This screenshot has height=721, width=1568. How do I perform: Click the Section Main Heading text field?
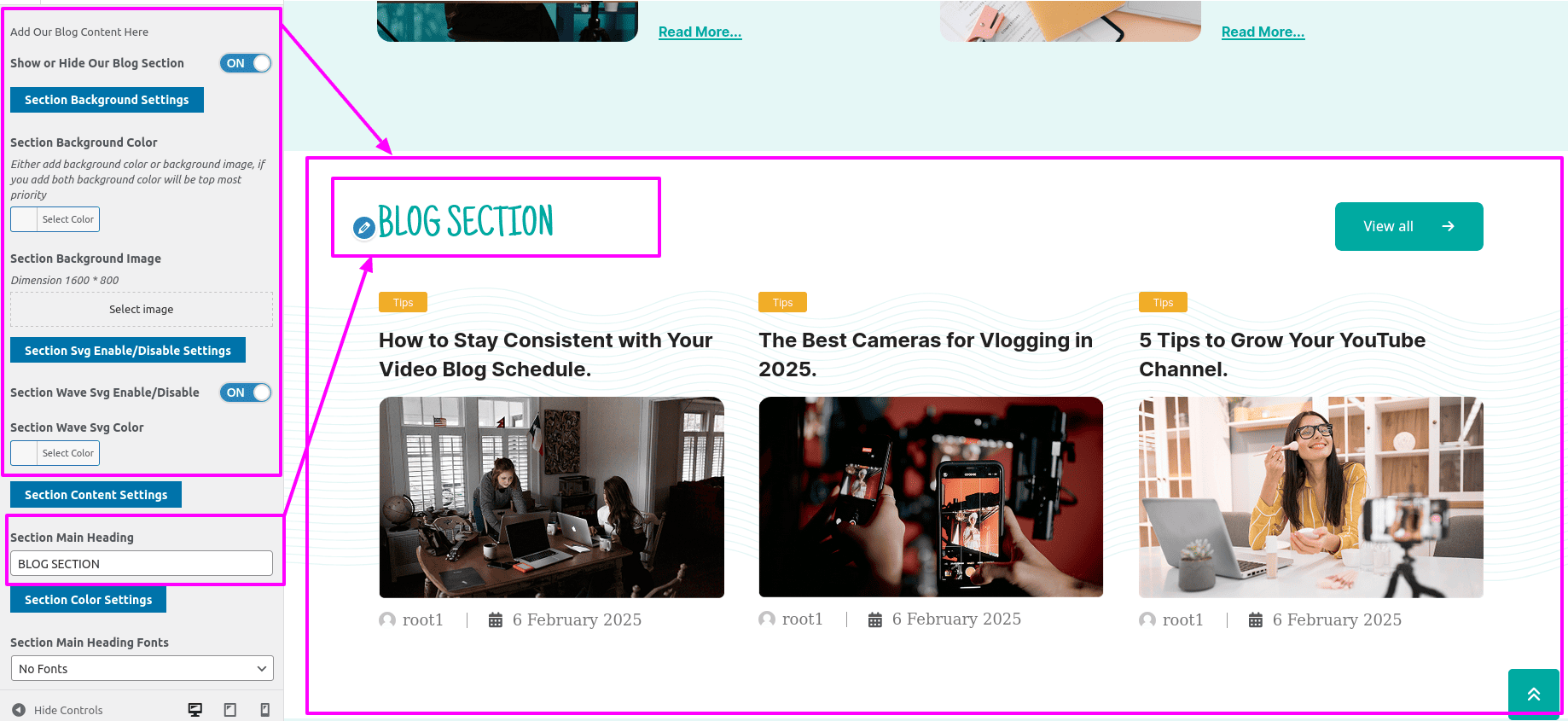pyautogui.click(x=142, y=563)
